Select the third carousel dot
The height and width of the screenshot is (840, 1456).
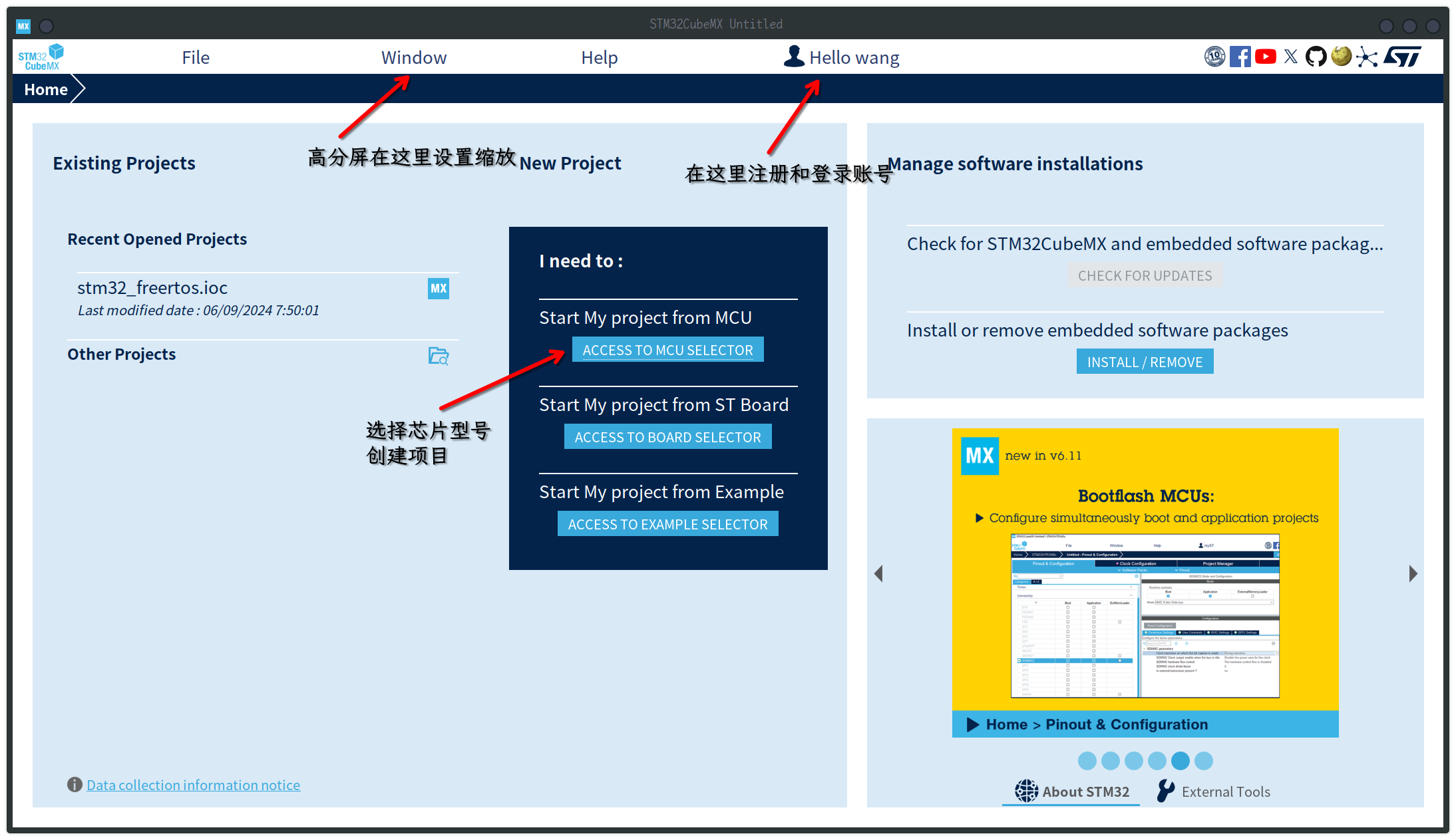pyautogui.click(x=1134, y=761)
